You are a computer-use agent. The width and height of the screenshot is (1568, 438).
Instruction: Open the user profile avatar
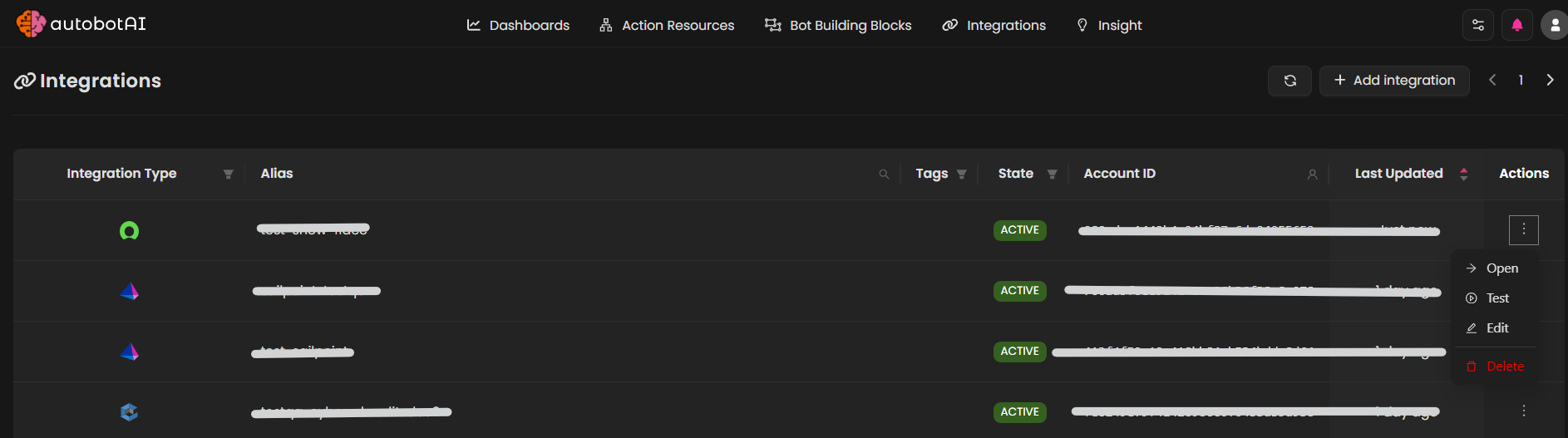click(x=1554, y=25)
